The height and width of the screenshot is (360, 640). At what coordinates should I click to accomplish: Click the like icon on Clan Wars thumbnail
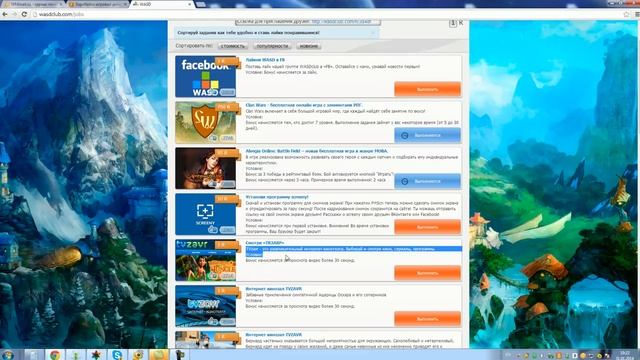pos(213,138)
